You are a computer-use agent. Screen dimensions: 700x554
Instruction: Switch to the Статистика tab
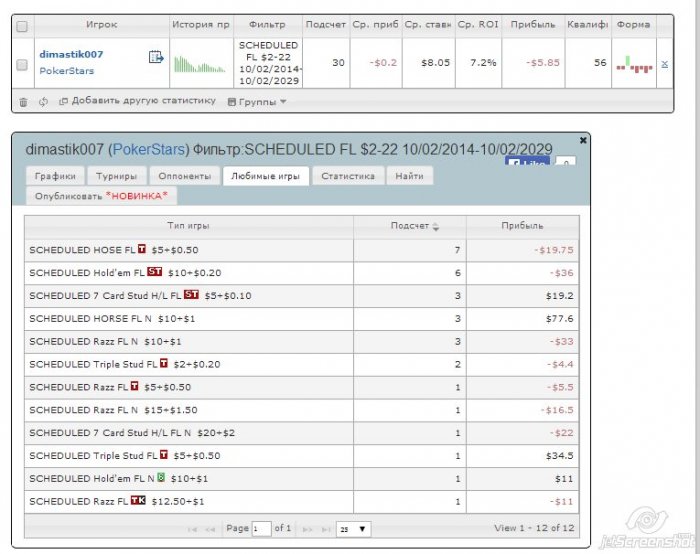pyautogui.click(x=348, y=176)
